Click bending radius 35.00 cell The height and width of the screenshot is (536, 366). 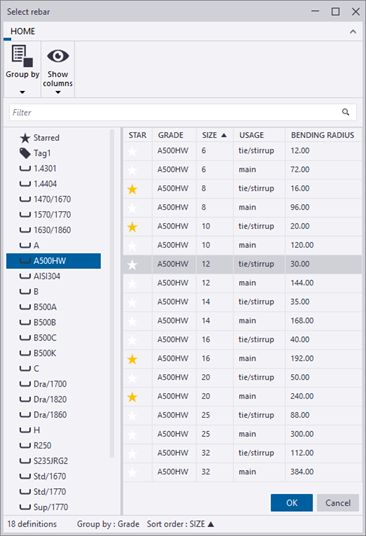pos(323,302)
